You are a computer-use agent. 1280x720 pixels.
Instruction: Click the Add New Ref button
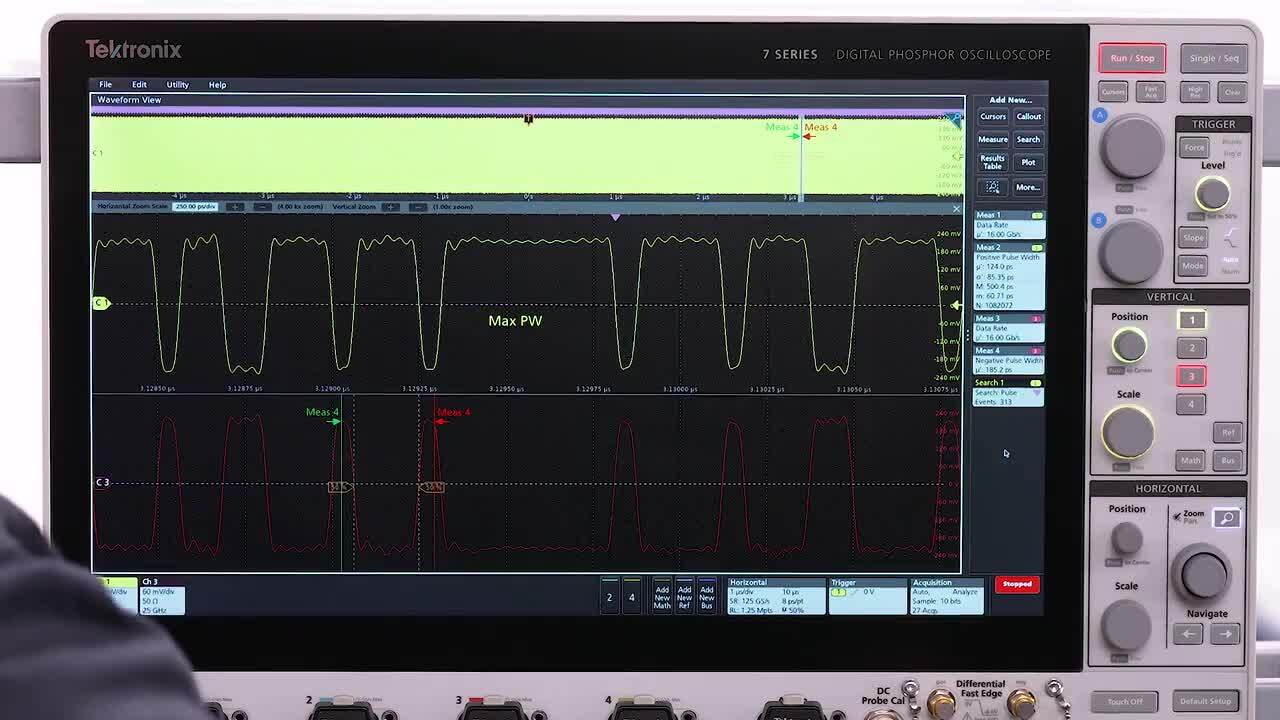[x=684, y=597]
